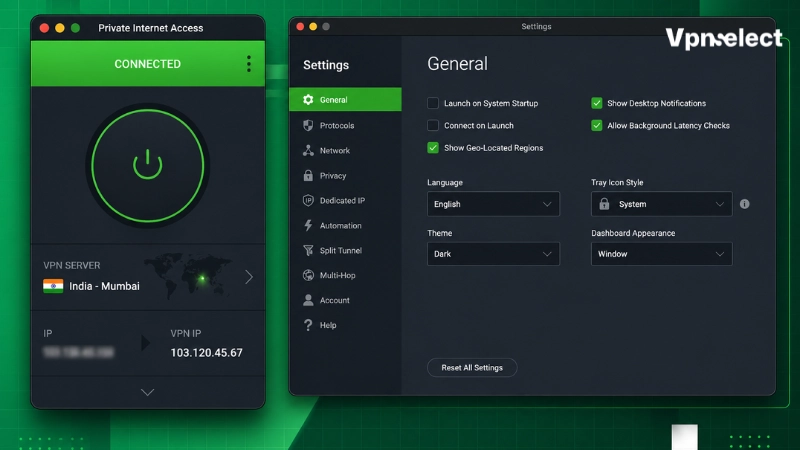Click the CONNECTED status banner

tap(147, 64)
